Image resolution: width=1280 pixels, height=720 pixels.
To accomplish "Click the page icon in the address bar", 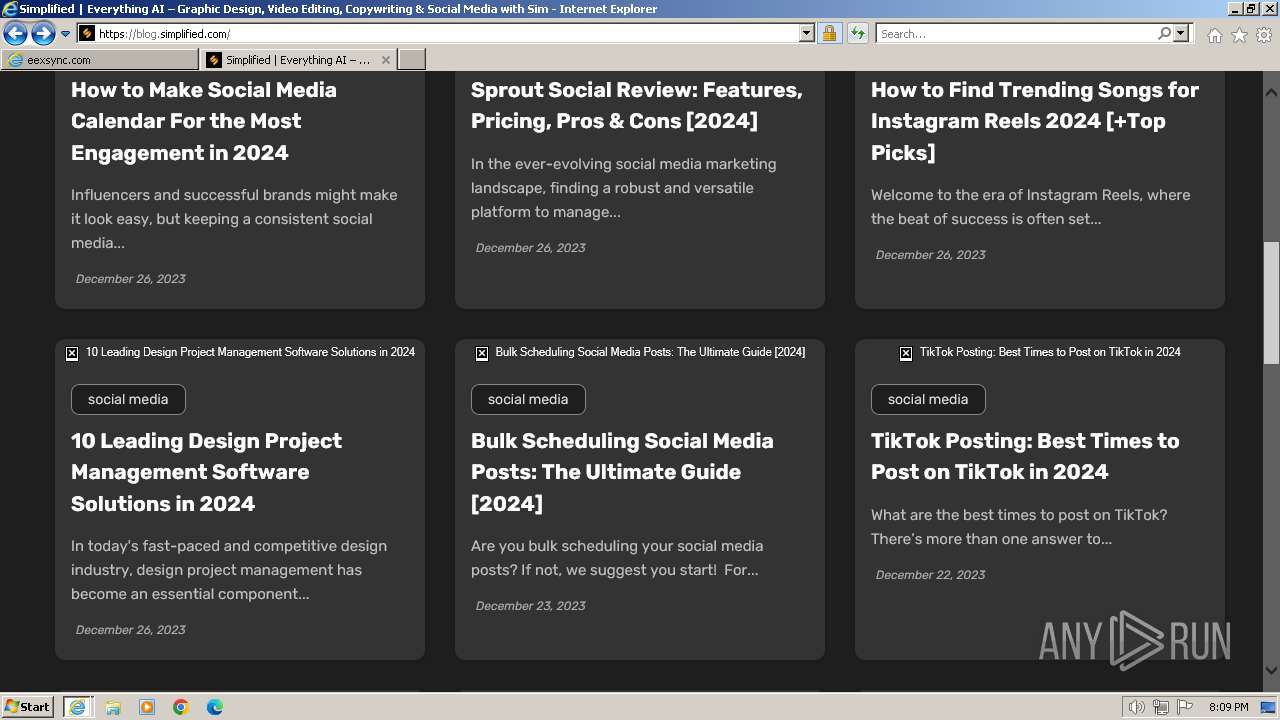I will click(87, 34).
